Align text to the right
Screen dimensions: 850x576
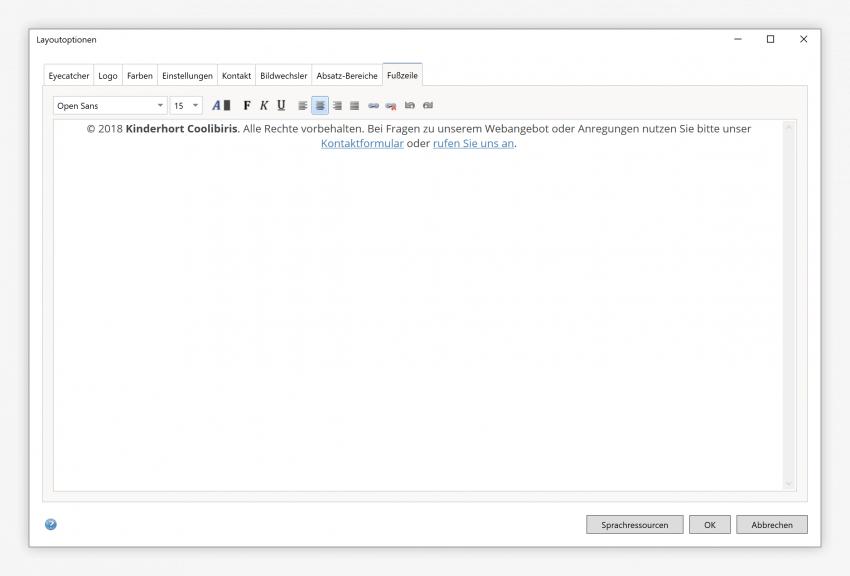pyautogui.click(x=337, y=105)
